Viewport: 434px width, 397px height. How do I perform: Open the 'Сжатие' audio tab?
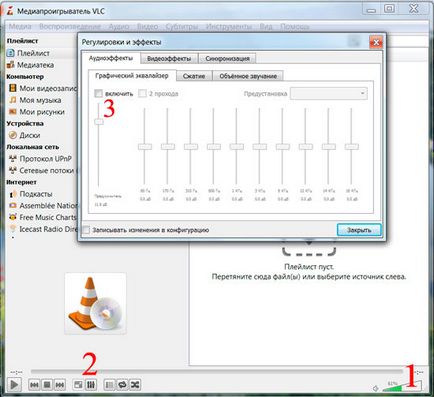194,76
